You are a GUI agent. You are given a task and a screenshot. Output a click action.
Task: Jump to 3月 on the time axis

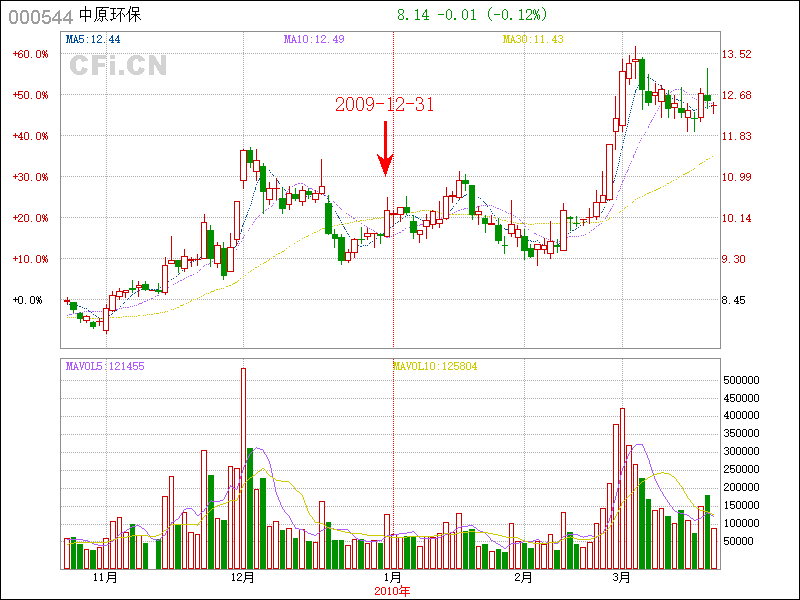622,578
